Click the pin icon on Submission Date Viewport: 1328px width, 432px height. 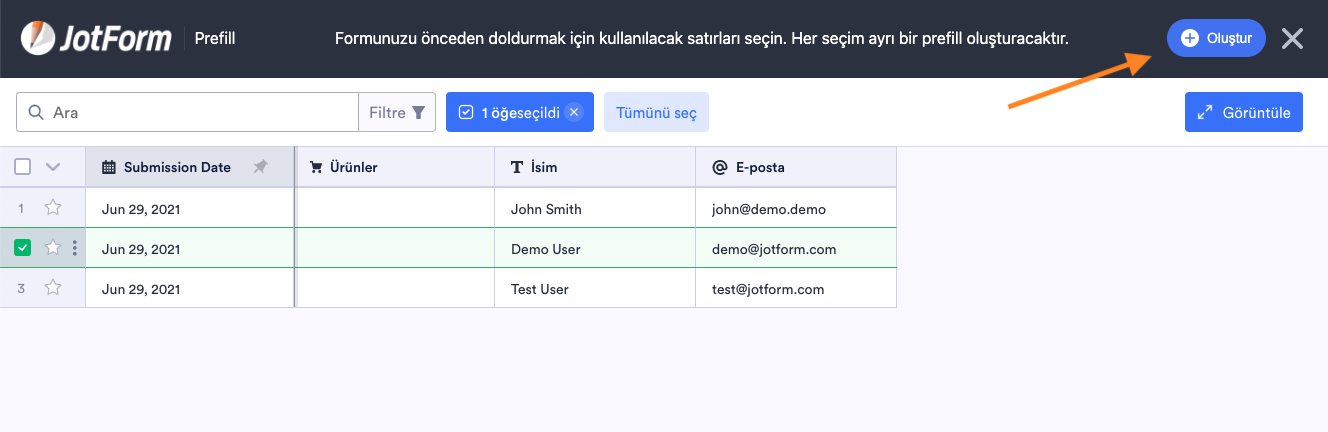[x=261, y=167]
